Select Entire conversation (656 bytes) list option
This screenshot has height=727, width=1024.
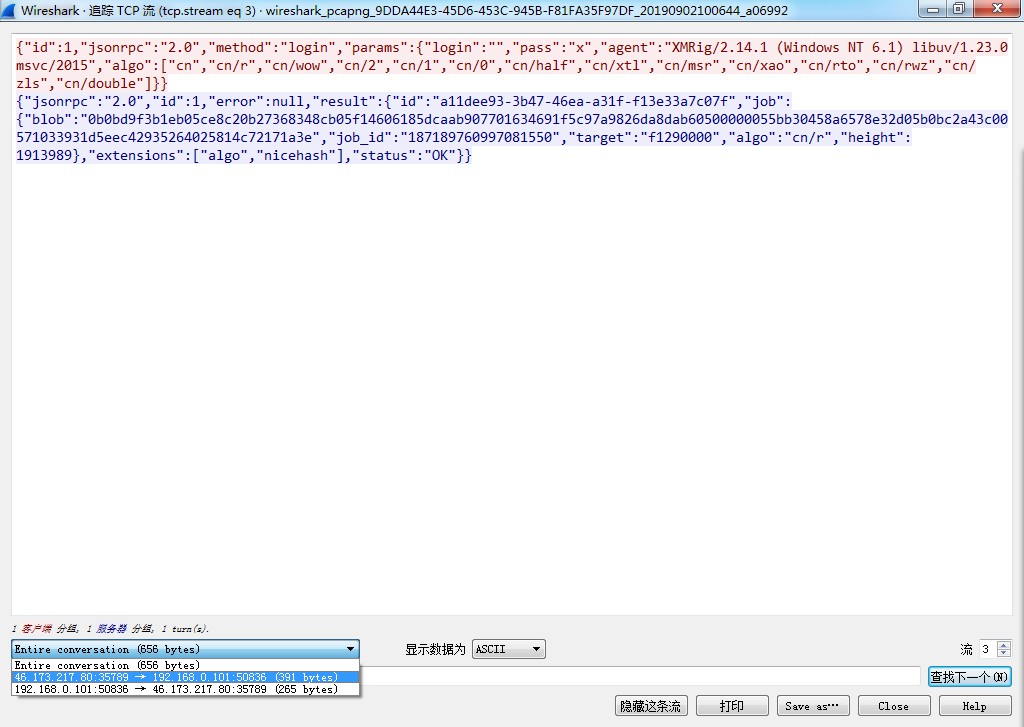click(185, 665)
